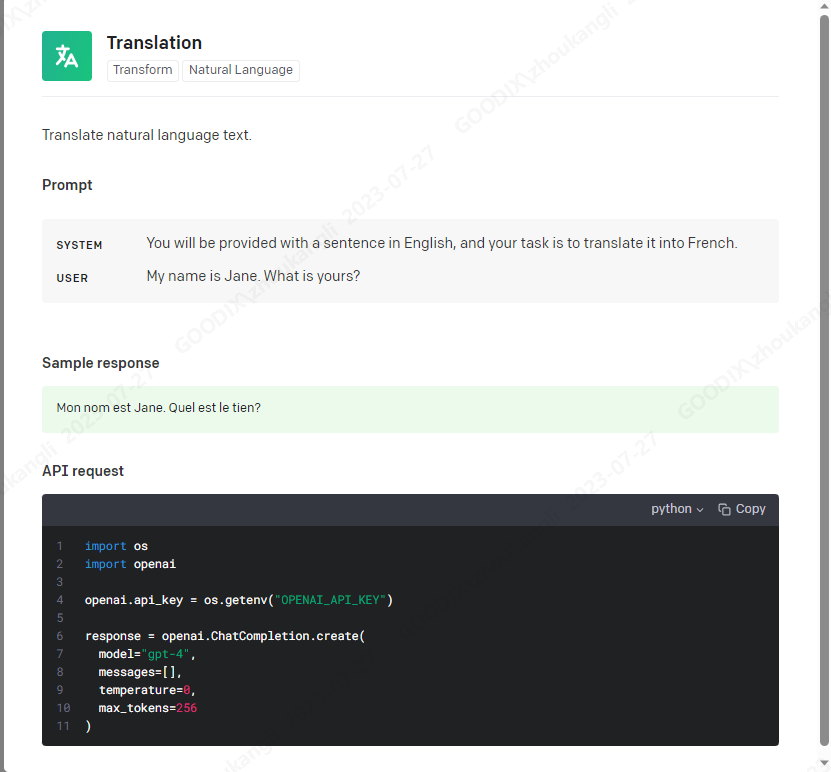
Task: Click the green Translation icon
Action: click(x=67, y=56)
